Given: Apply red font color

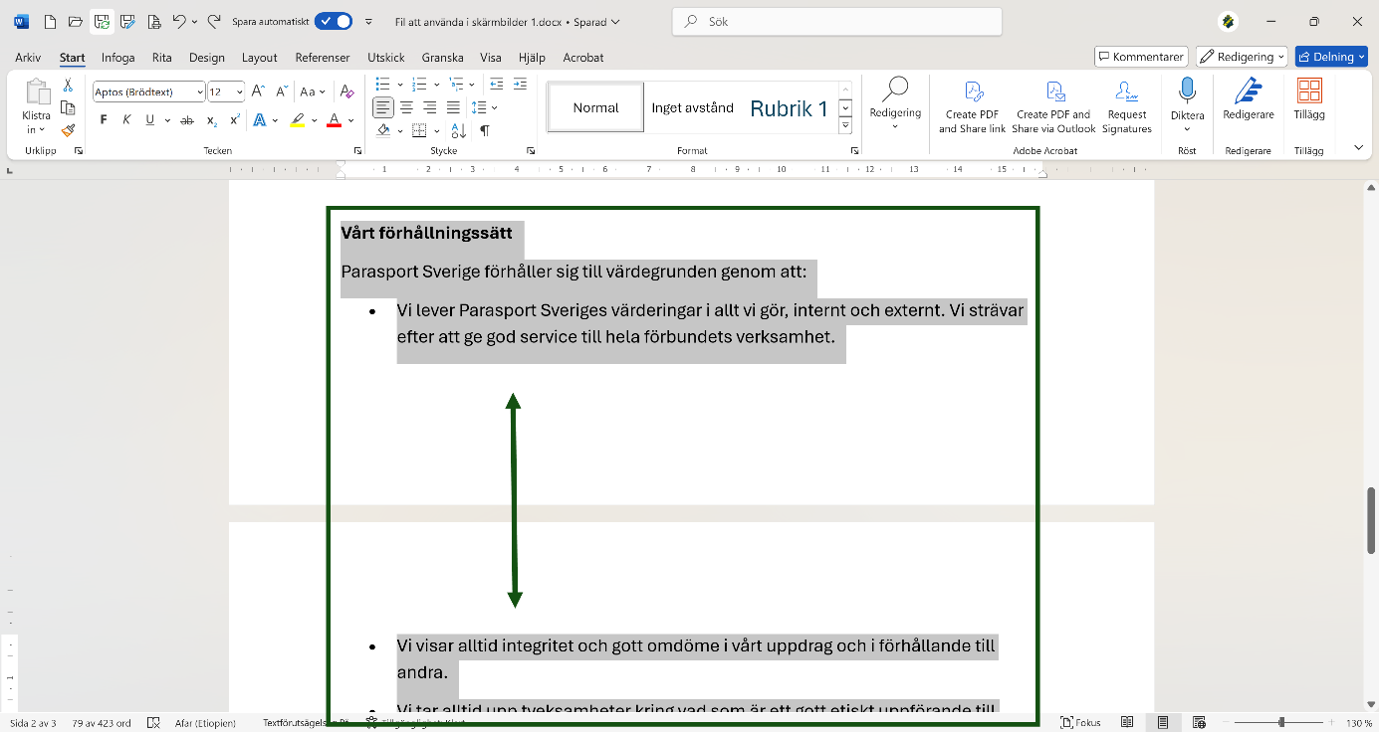Looking at the screenshot, I should 334,120.
